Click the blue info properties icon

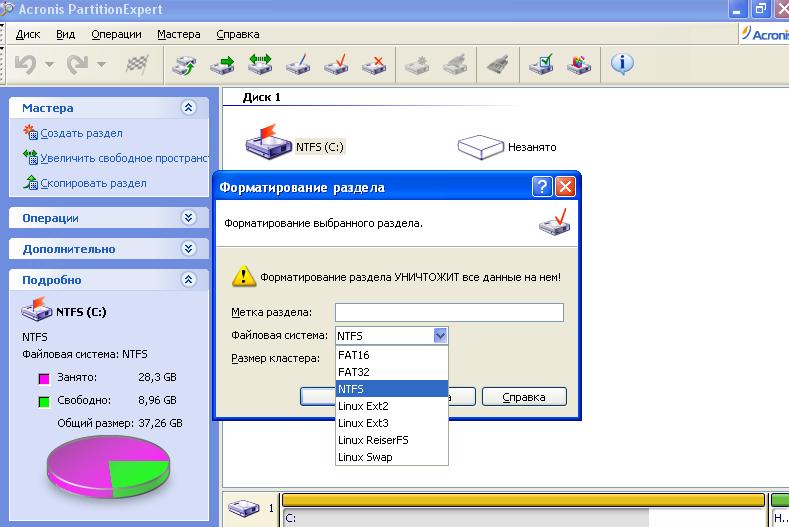click(622, 64)
